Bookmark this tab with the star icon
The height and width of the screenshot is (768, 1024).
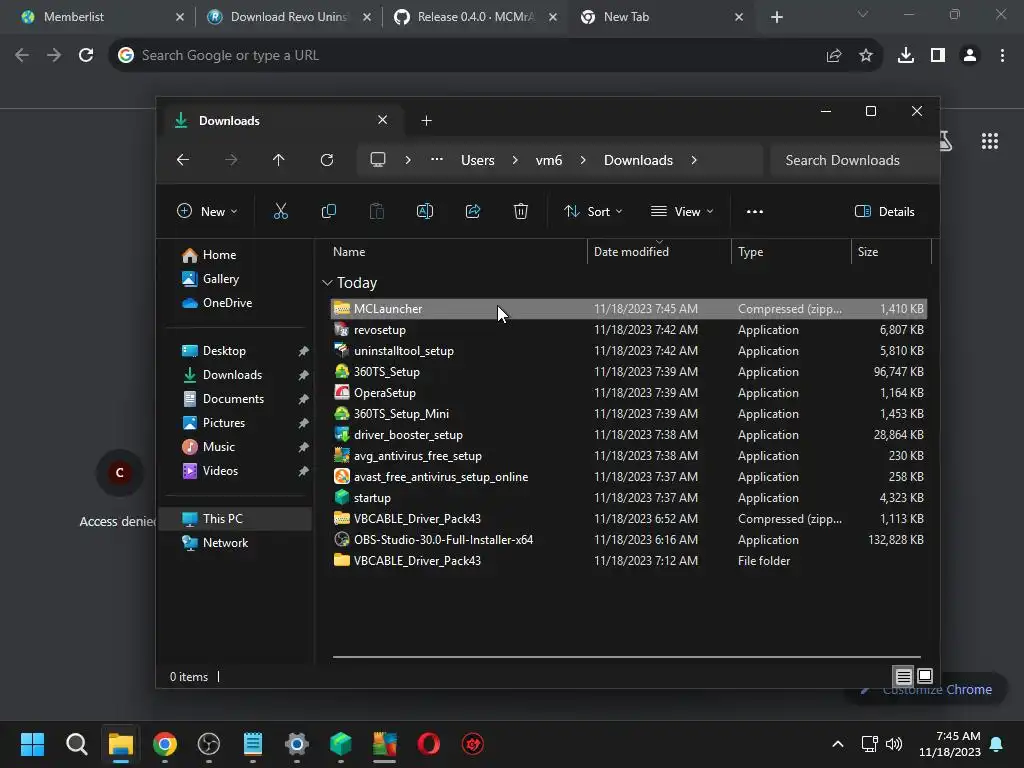[x=866, y=56]
